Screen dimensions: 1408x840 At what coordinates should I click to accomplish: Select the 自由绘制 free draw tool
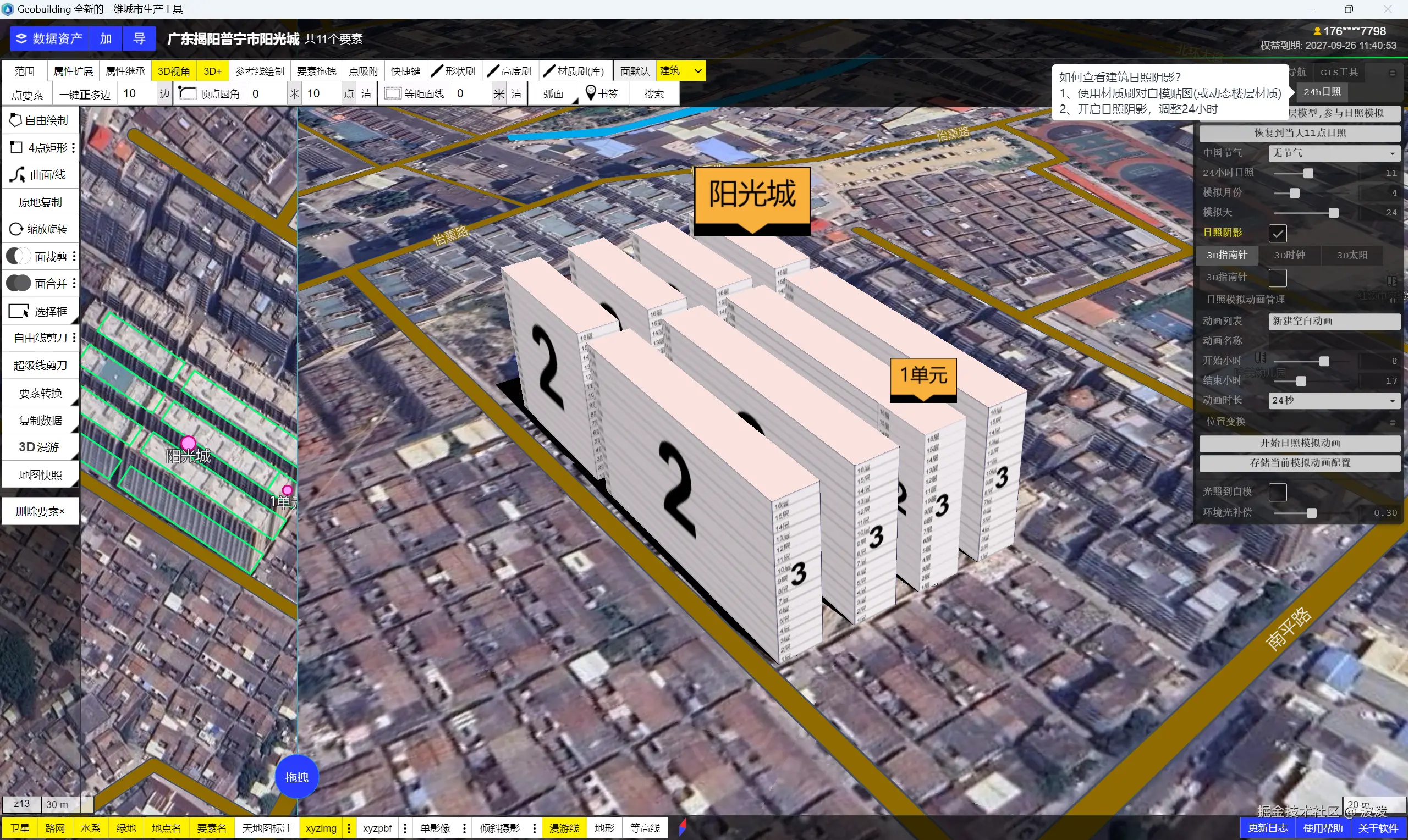40,120
